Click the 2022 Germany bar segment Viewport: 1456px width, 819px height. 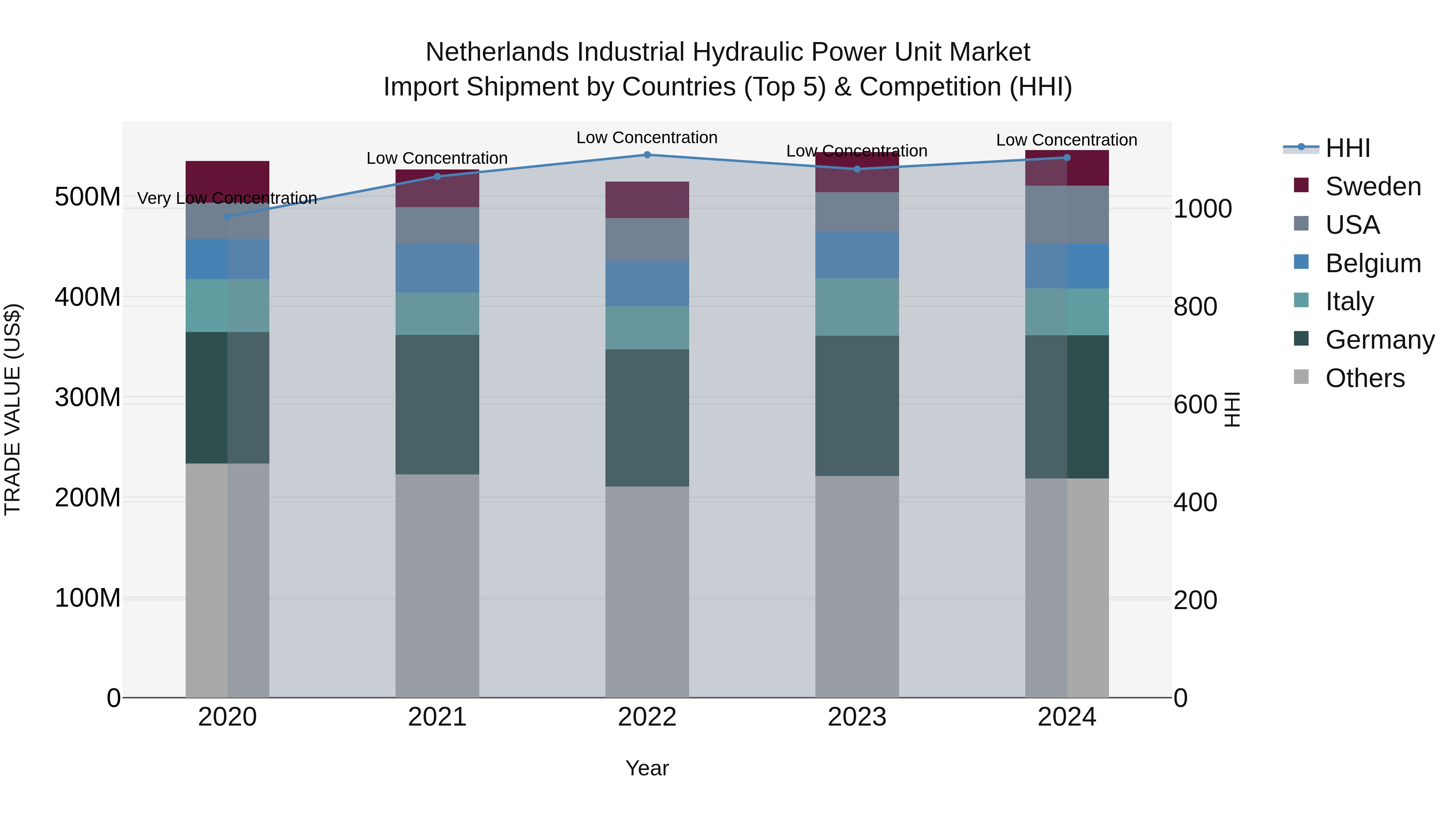click(x=647, y=418)
